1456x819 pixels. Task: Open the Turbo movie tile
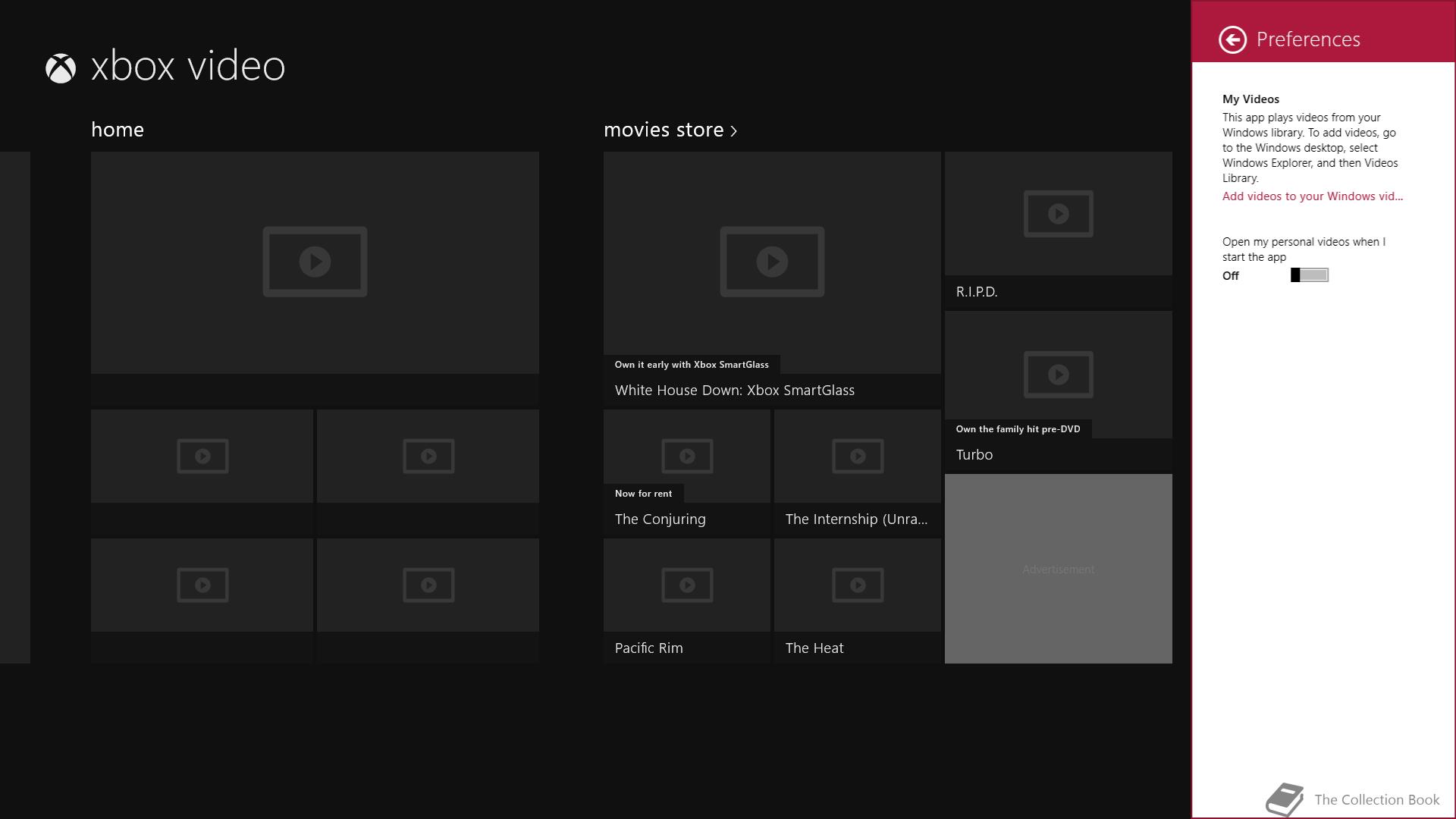(1059, 391)
